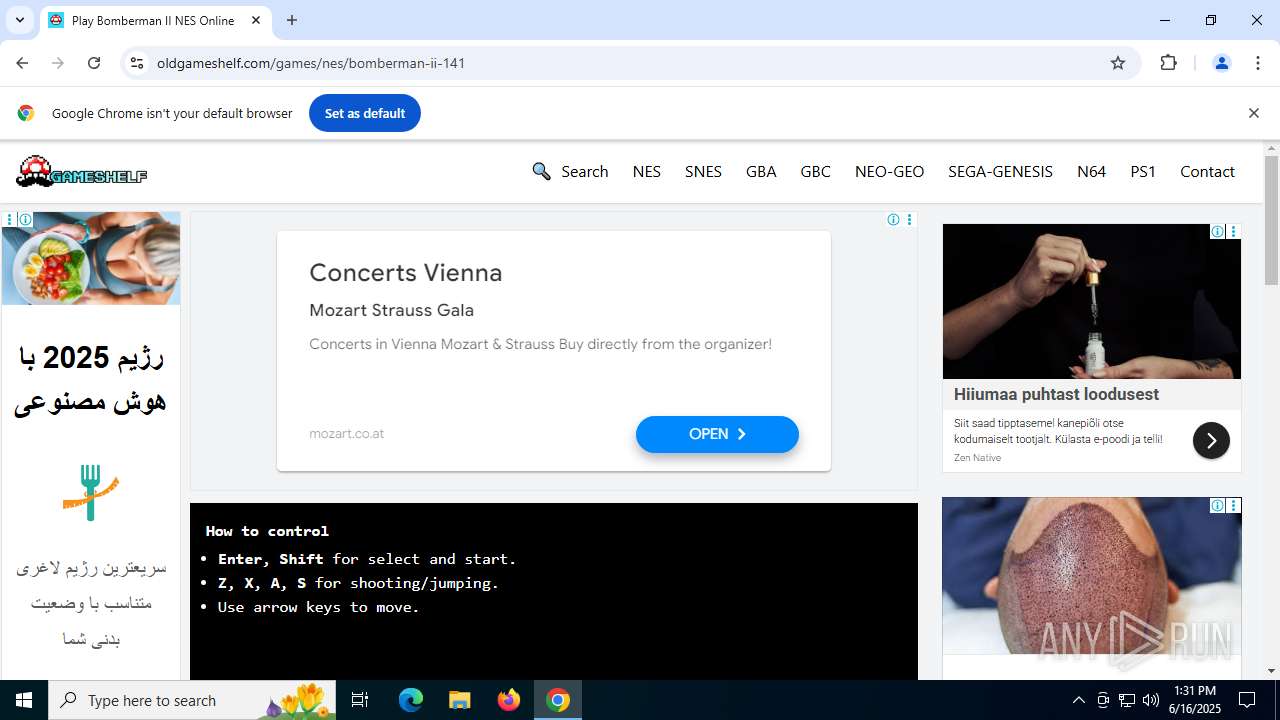Click the Concerts Vienna ad headline
Viewport: 1280px width, 720px height.
(406, 273)
